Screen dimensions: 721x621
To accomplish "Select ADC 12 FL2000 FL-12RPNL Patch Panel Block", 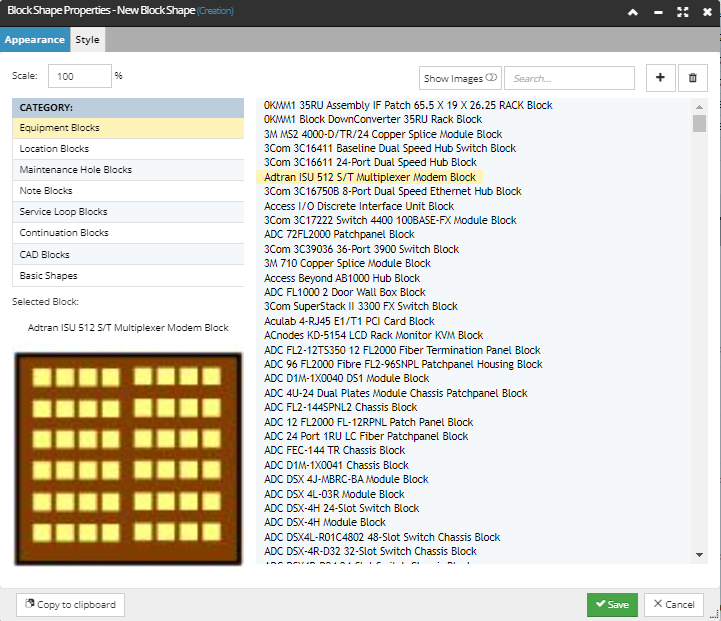I will 369,422.
